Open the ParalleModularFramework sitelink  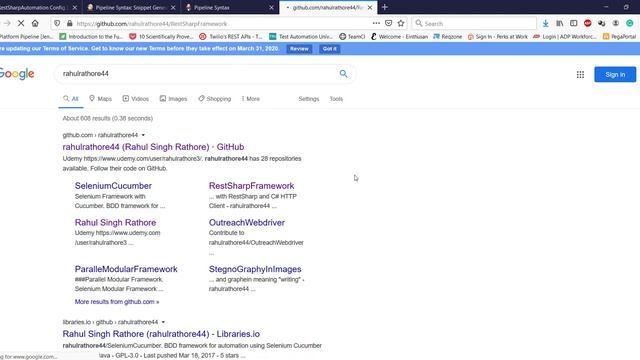pyautogui.click(x=126, y=269)
